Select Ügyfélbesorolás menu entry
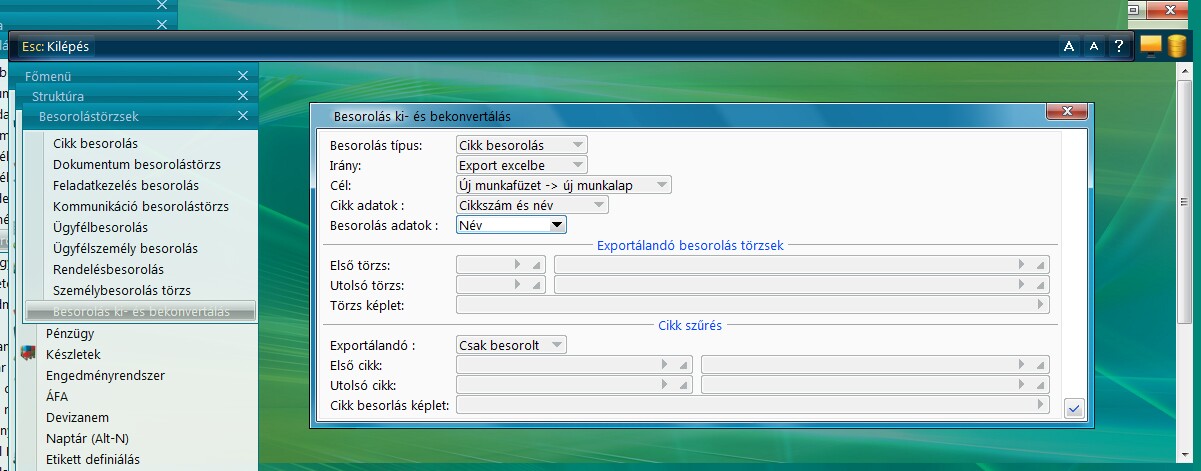The height and width of the screenshot is (471, 1201). 100,227
